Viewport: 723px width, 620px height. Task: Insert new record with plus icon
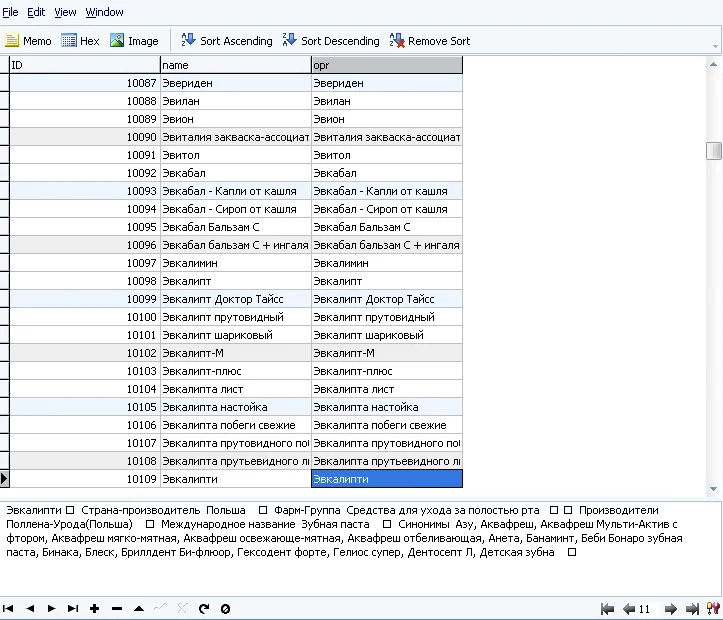tap(95, 608)
